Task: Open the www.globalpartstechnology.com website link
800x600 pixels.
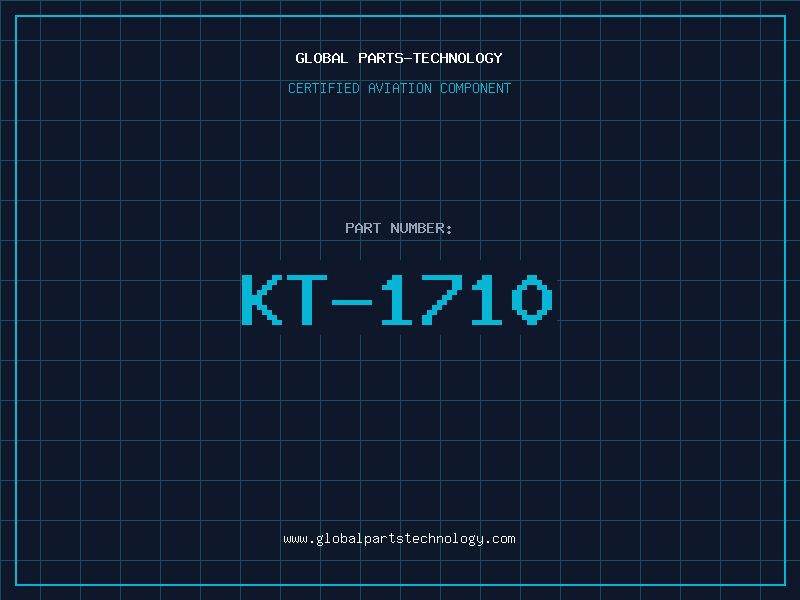Action: (399, 539)
